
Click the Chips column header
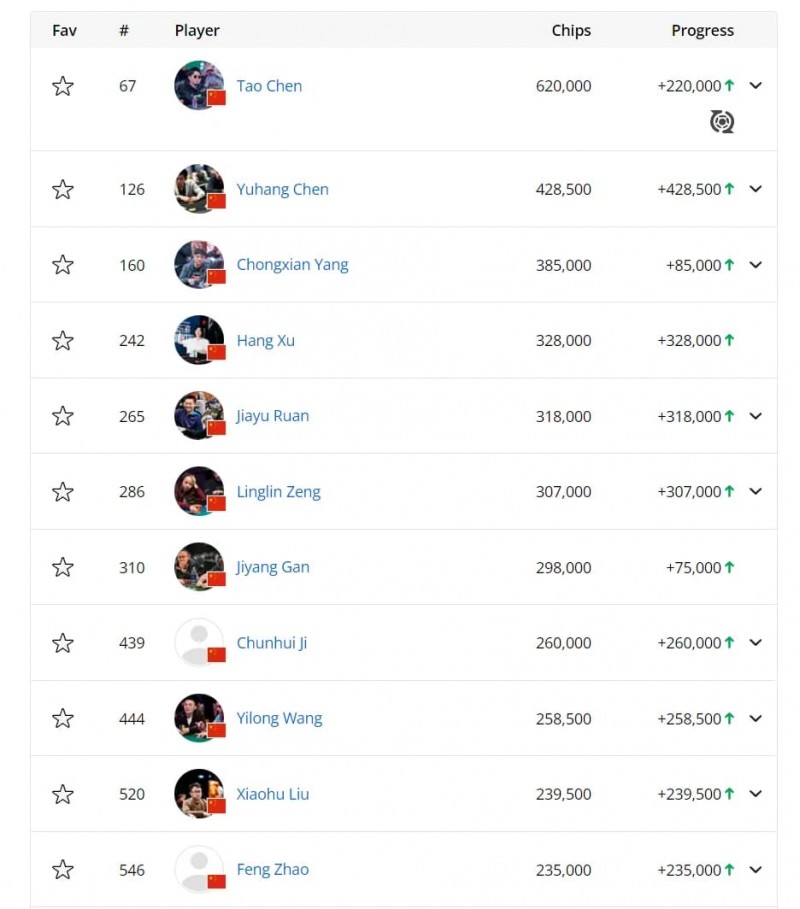[571, 30]
